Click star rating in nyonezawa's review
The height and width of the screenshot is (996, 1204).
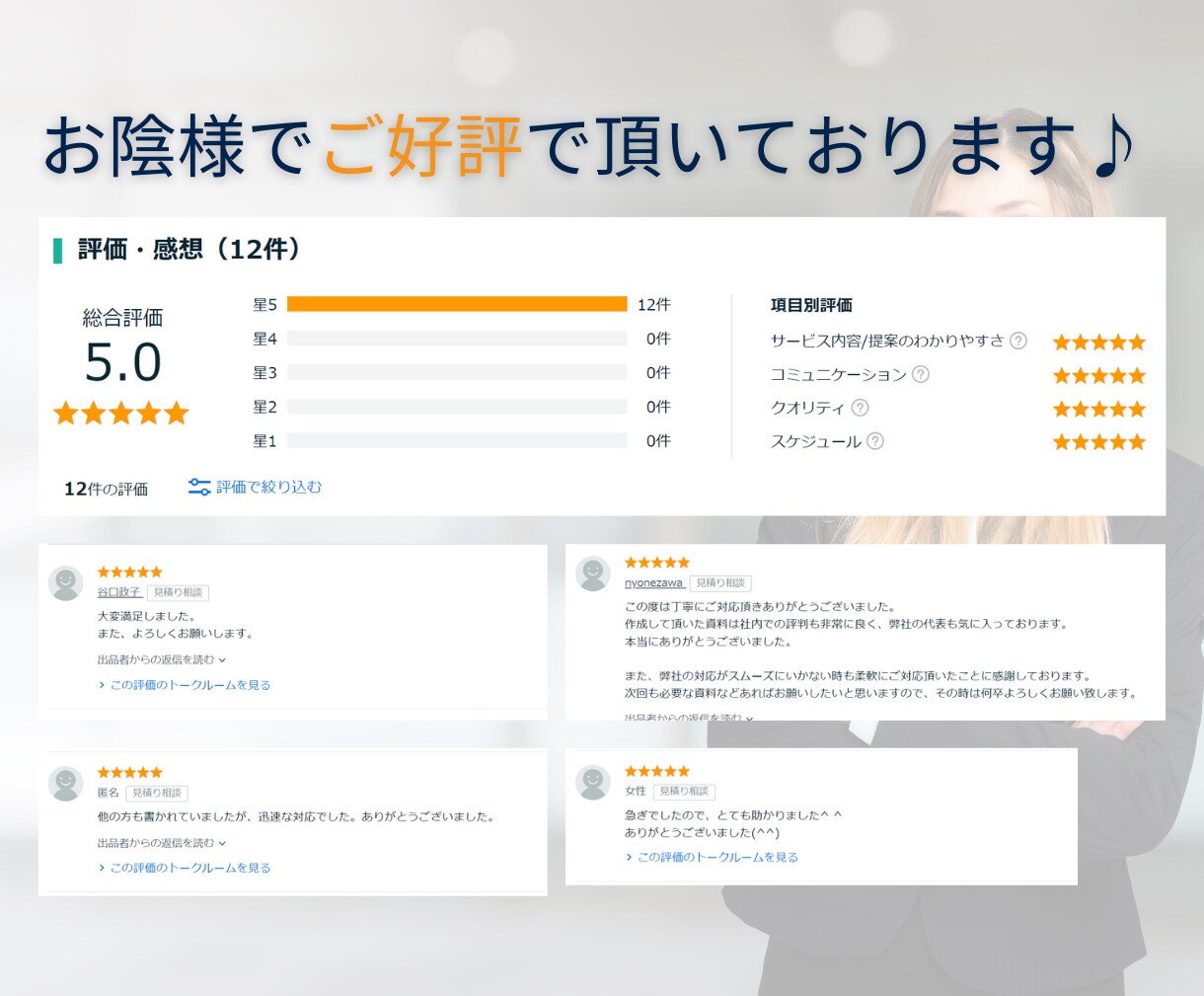tap(656, 563)
